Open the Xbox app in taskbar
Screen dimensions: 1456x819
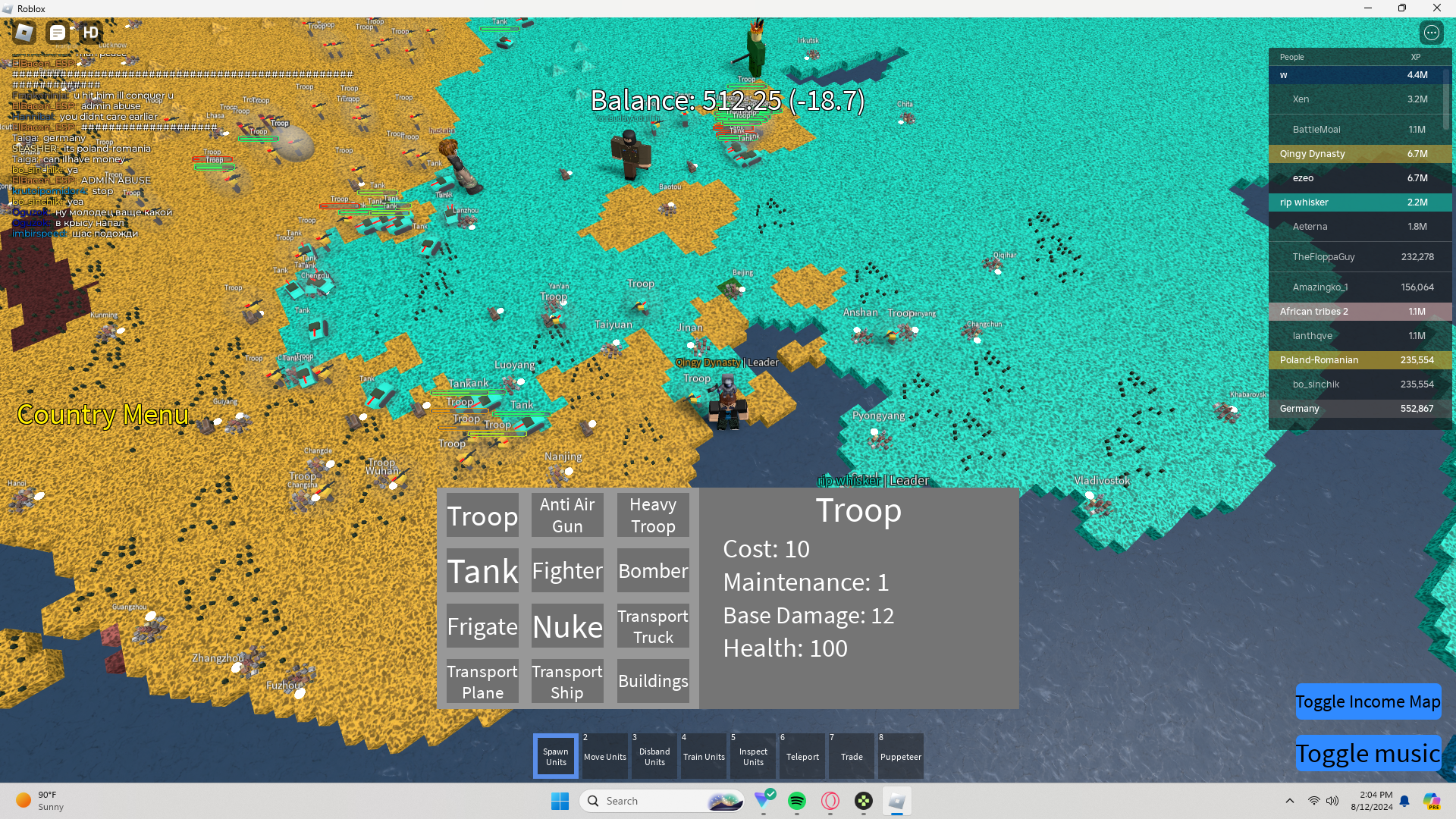point(864,801)
